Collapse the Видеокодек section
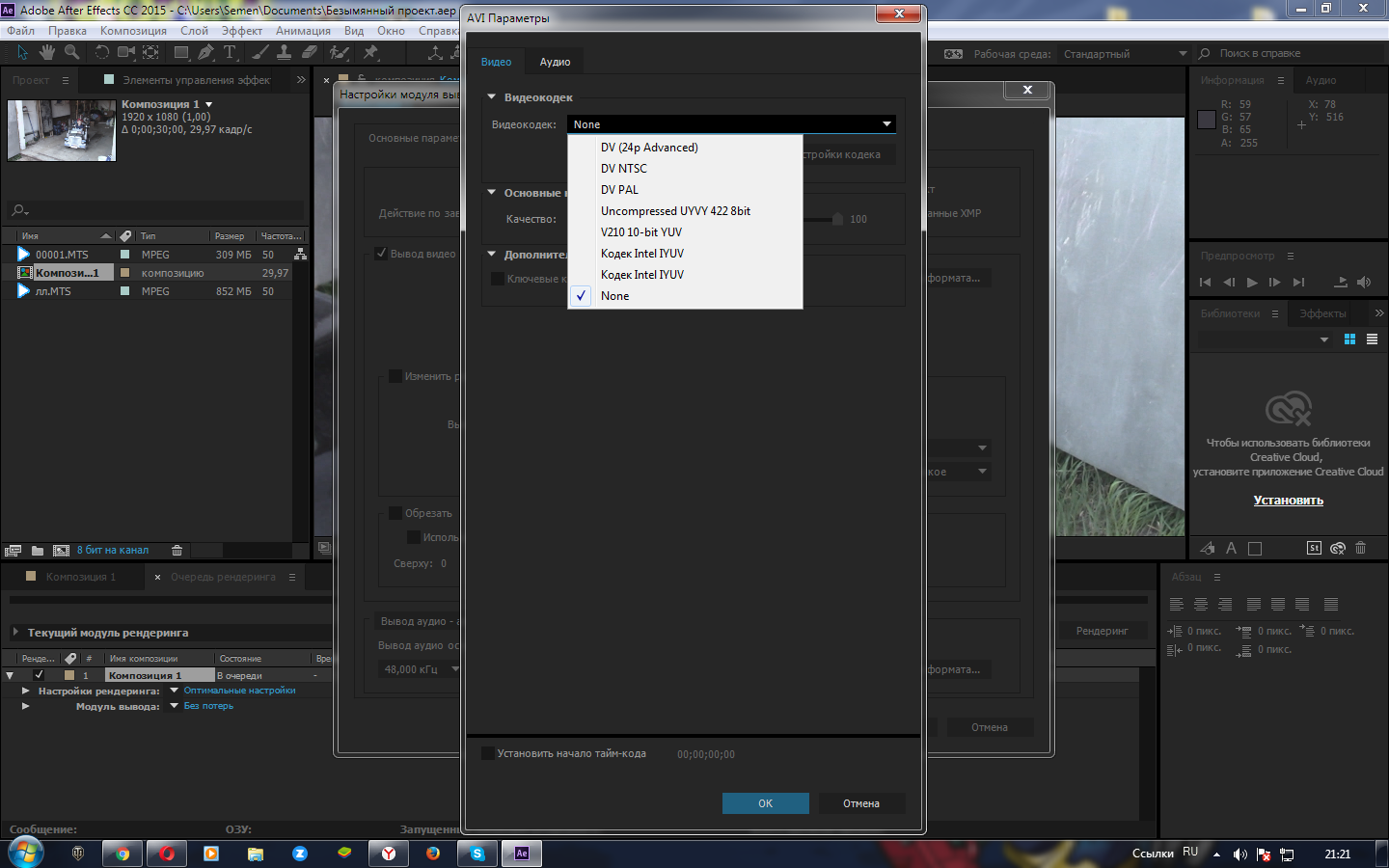The height and width of the screenshot is (868, 1389). click(x=492, y=97)
